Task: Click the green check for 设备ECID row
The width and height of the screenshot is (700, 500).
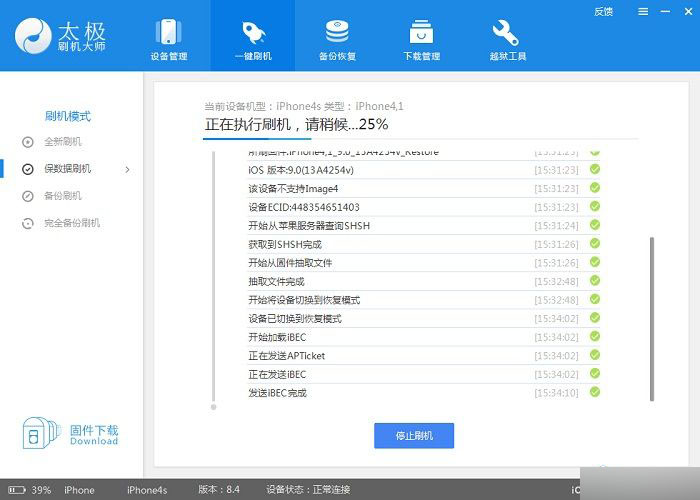Action: tap(595, 206)
